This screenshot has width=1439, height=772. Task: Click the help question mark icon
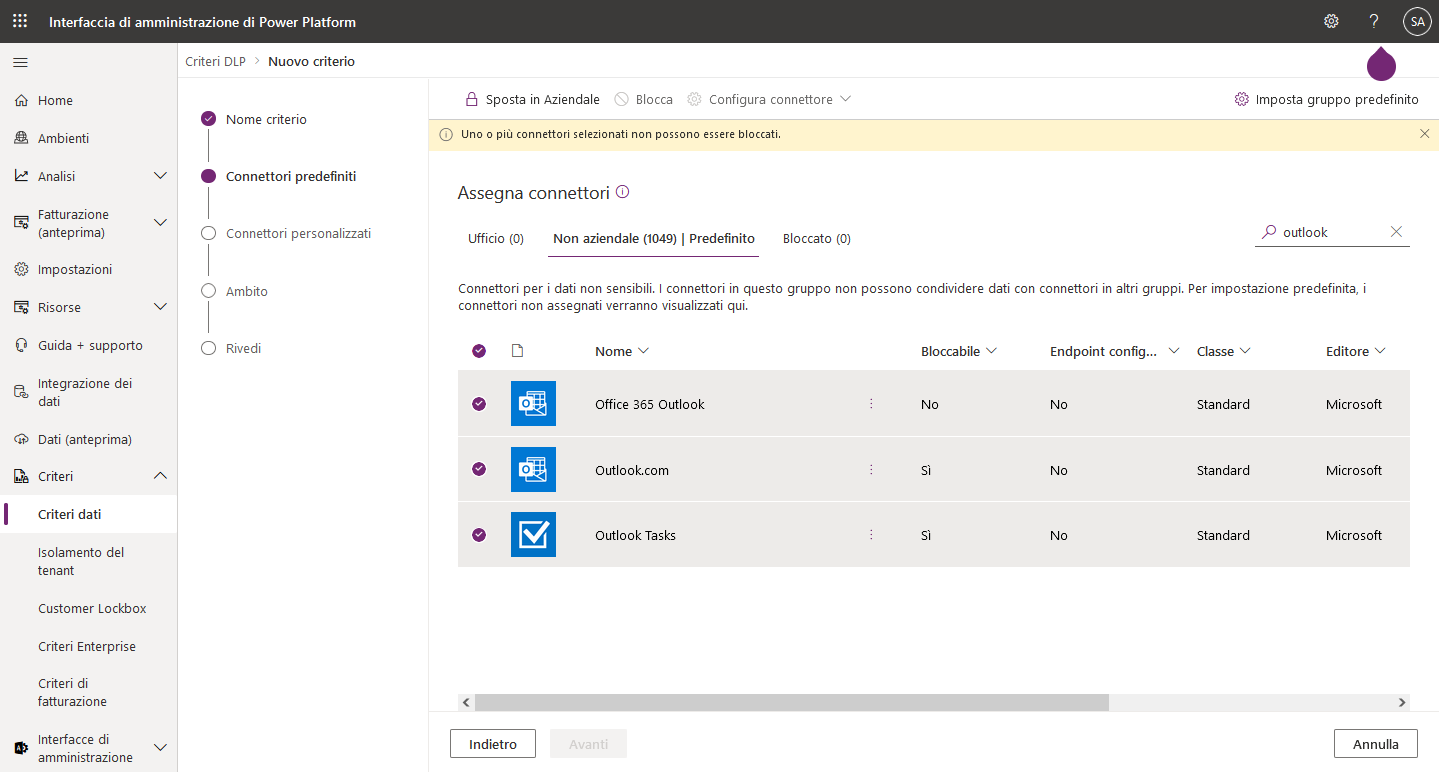tap(1374, 21)
